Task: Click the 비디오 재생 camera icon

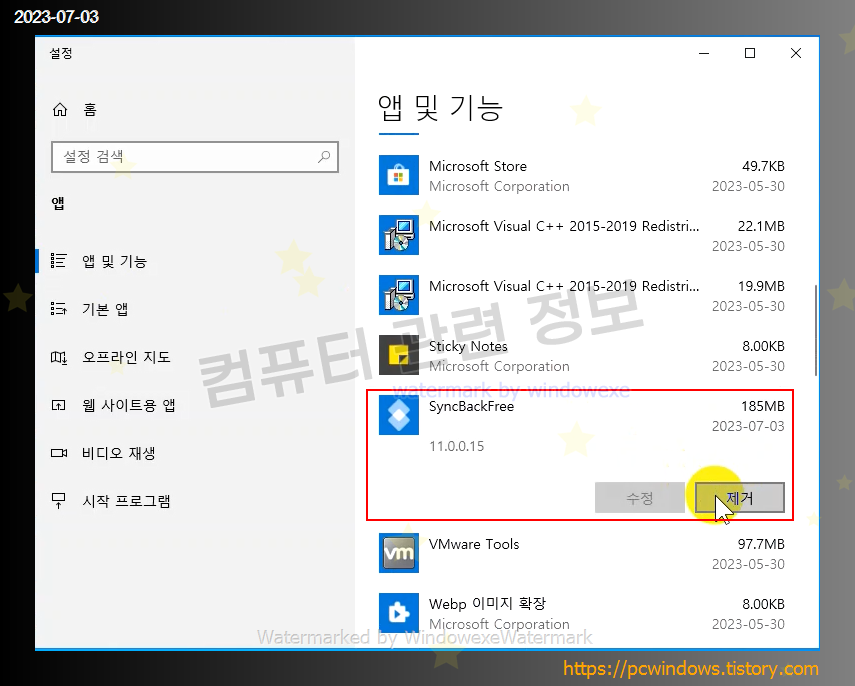Action: [x=58, y=453]
